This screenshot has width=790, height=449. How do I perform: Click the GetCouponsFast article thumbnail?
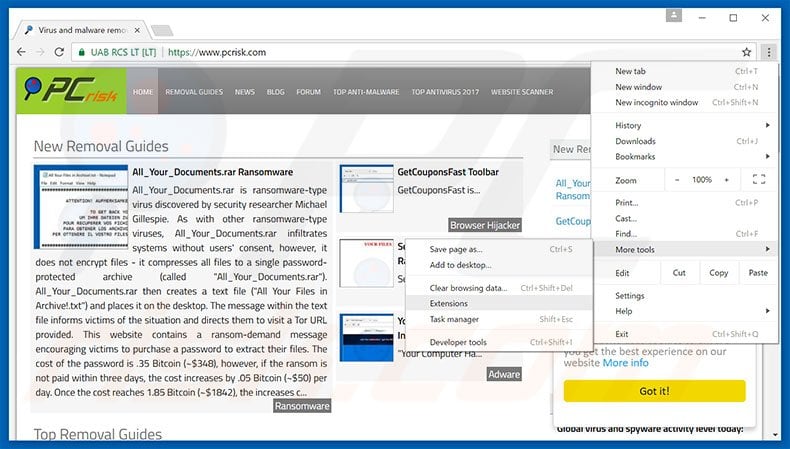[367, 188]
